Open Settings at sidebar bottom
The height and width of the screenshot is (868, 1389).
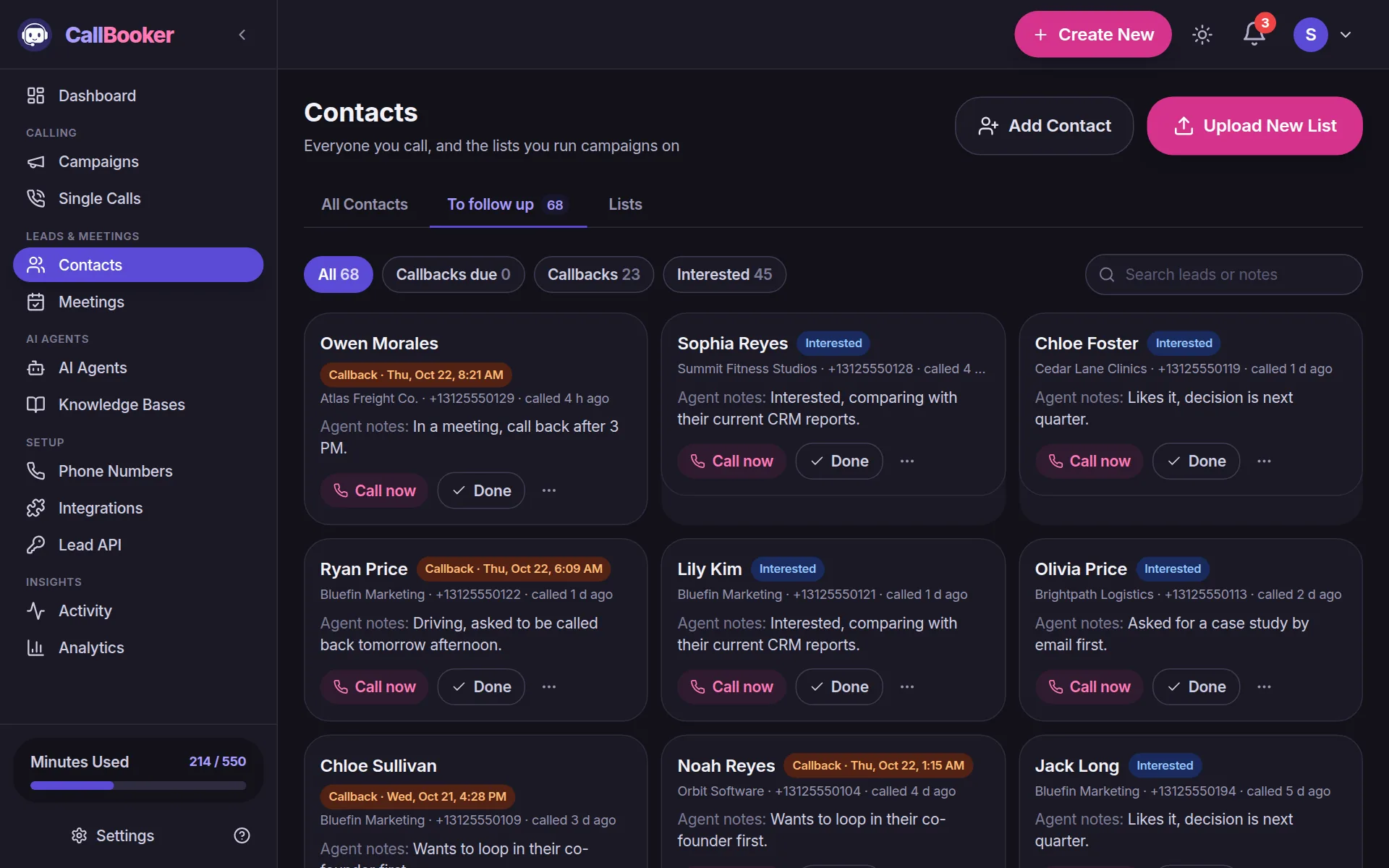click(x=113, y=835)
